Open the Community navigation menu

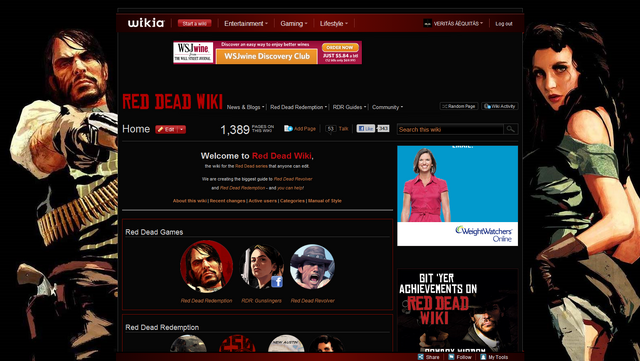pos(387,107)
